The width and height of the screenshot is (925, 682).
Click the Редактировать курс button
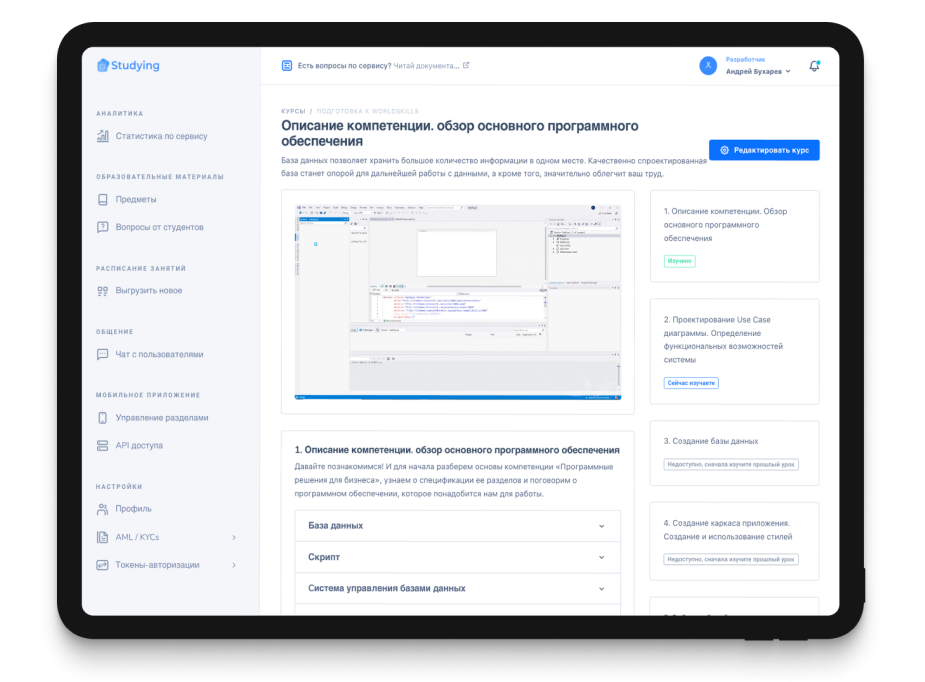point(764,150)
